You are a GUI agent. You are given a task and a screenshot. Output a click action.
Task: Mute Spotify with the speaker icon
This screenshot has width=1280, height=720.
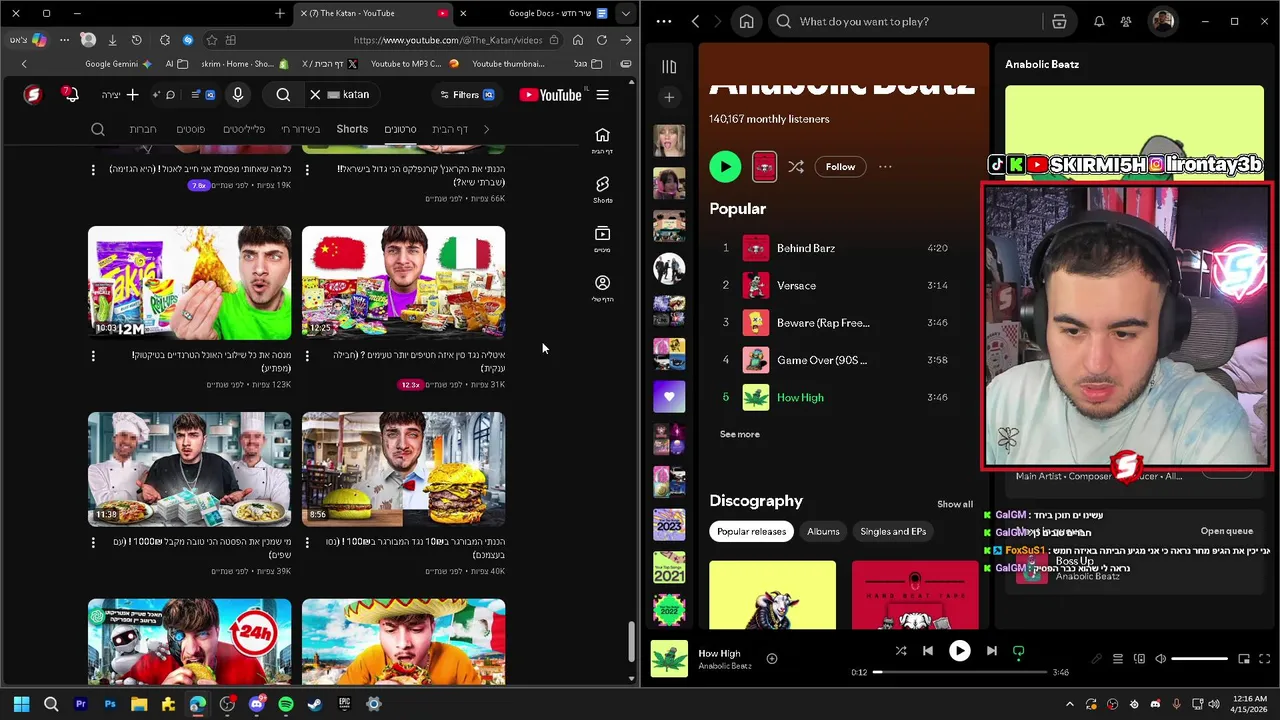tap(1160, 659)
